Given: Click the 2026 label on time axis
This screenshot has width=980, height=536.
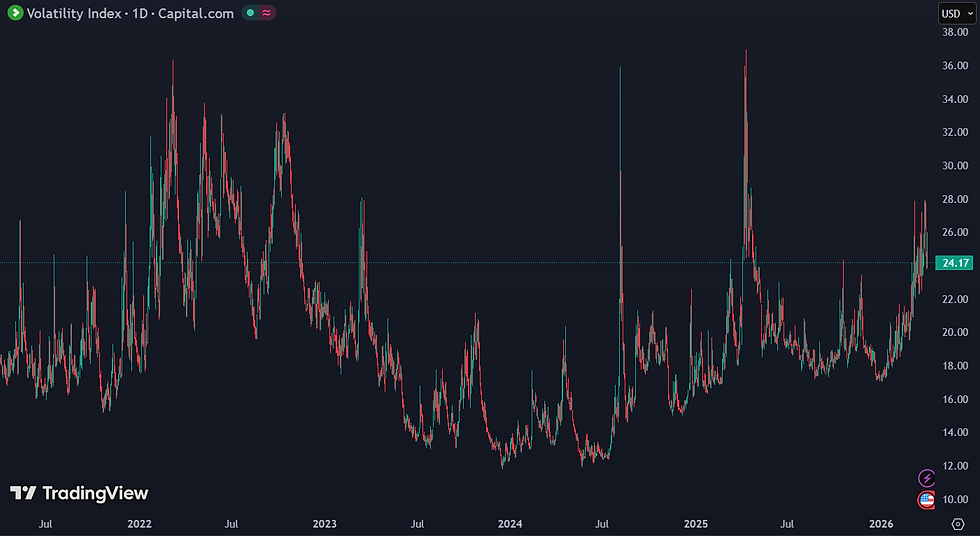Looking at the screenshot, I should (x=881, y=524).
